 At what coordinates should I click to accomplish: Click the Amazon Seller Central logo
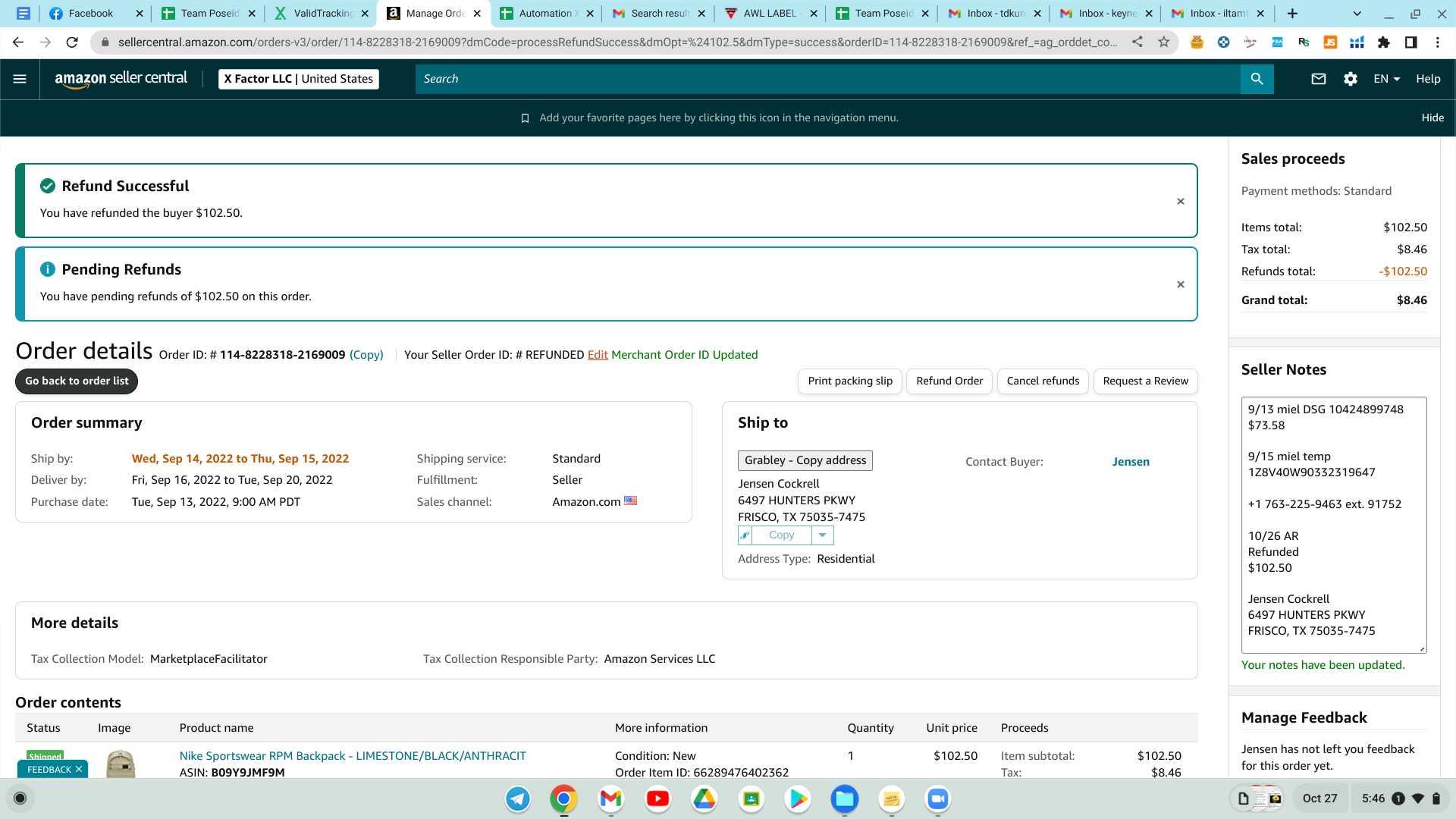point(121,79)
